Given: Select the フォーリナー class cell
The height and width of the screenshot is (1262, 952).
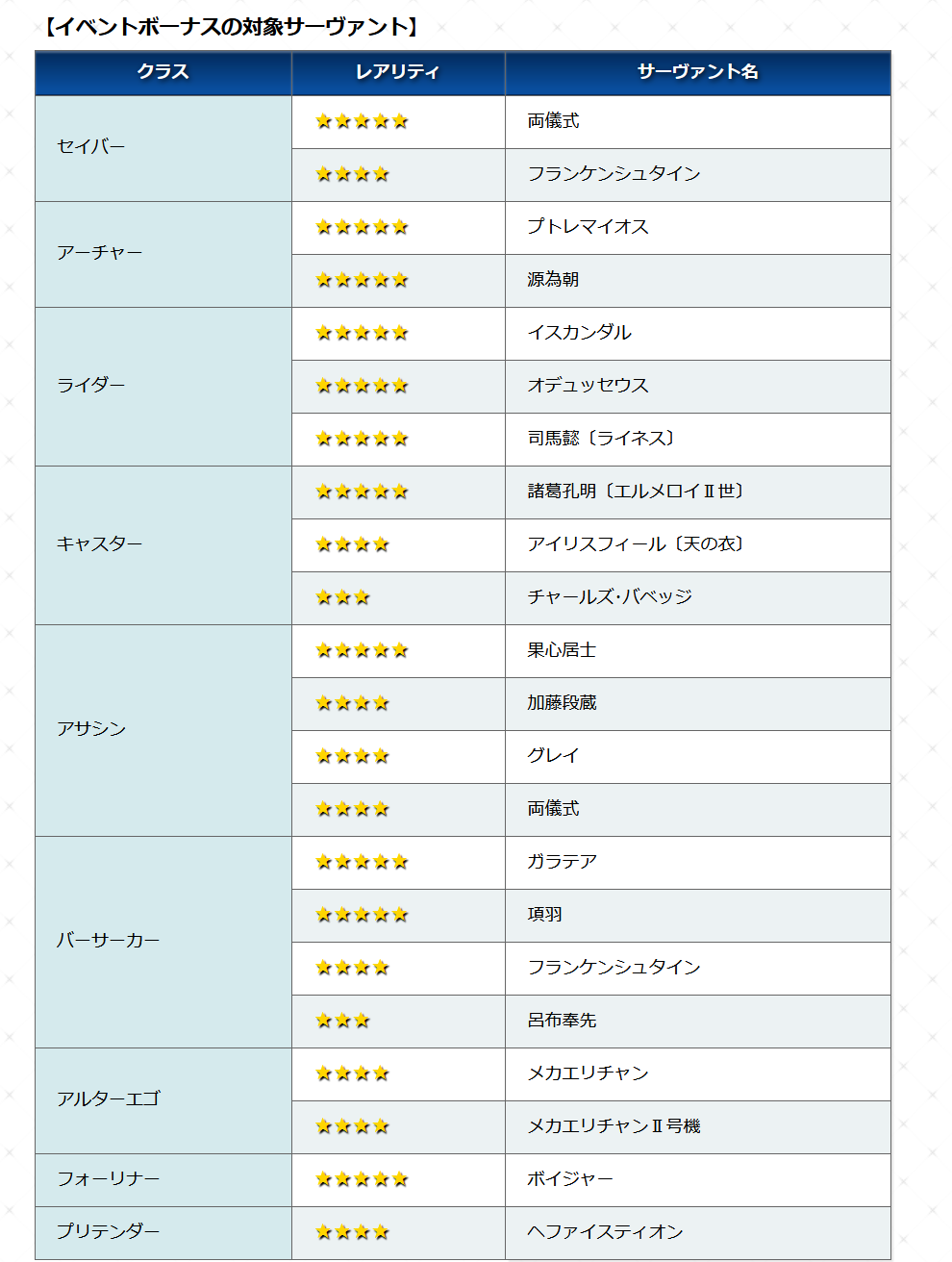Looking at the screenshot, I should point(163,1180).
